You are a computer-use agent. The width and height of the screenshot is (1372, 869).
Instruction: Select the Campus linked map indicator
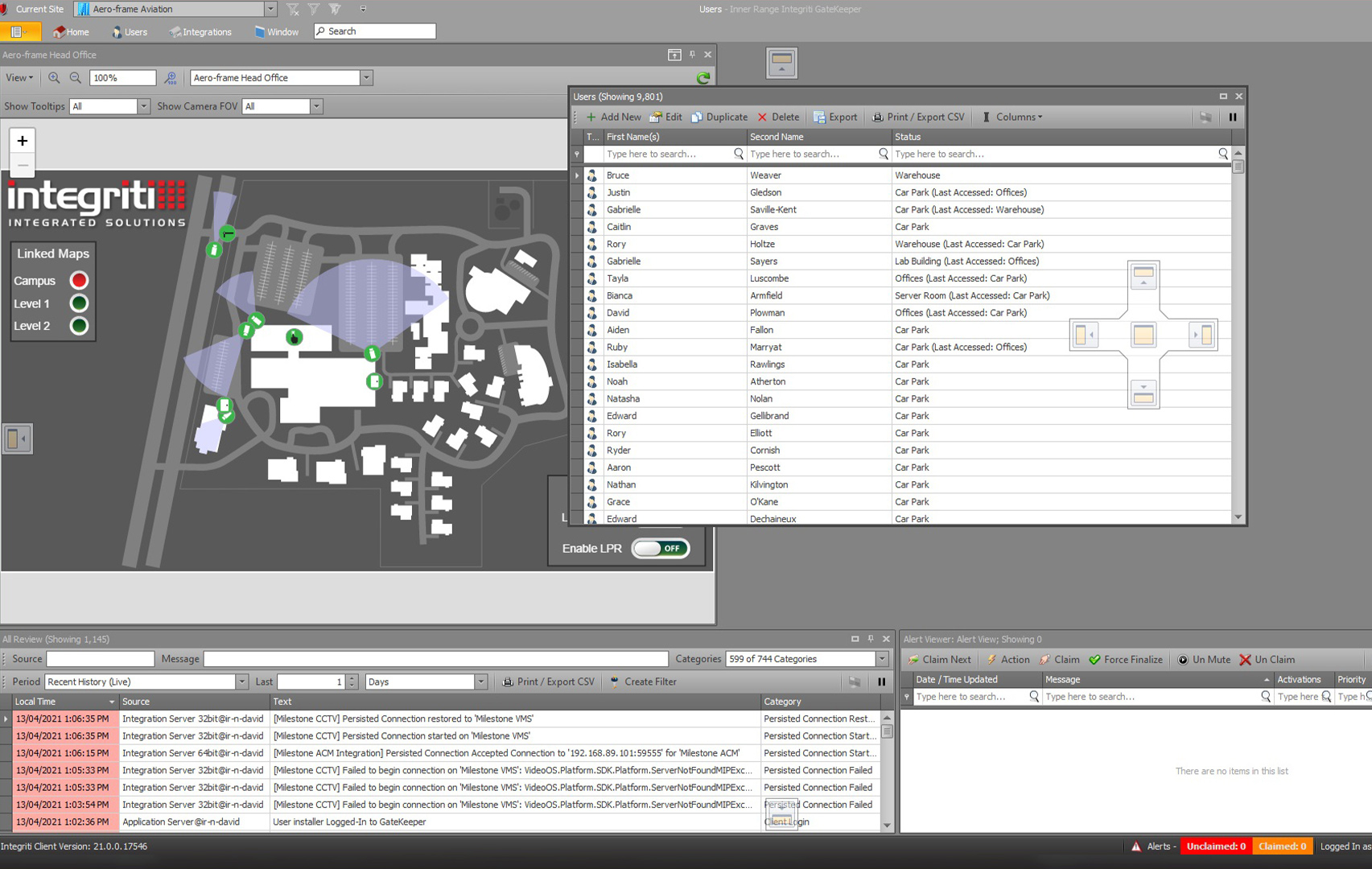pyautogui.click(x=79, y=281)
